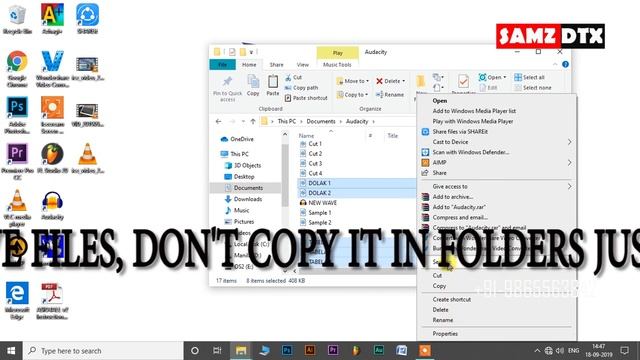Viewport: 640px width, 360px height.
Task: Switch to the View ribbon tab
Action: (302, 64)
